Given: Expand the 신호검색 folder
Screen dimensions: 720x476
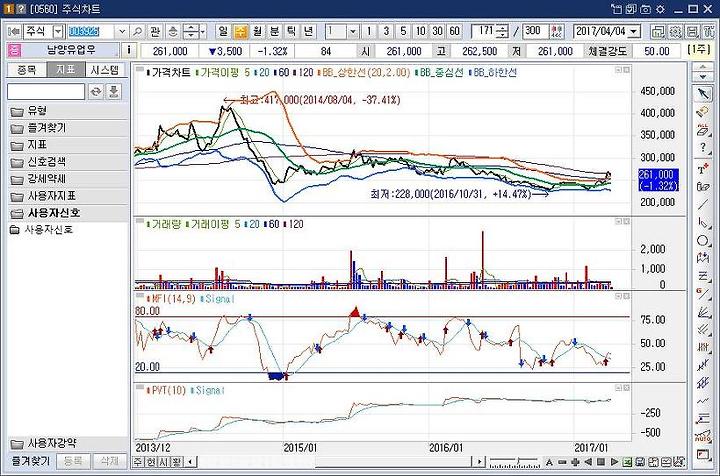Looking at the screenshot, I should pyautogui.click(x=68, y=162).
